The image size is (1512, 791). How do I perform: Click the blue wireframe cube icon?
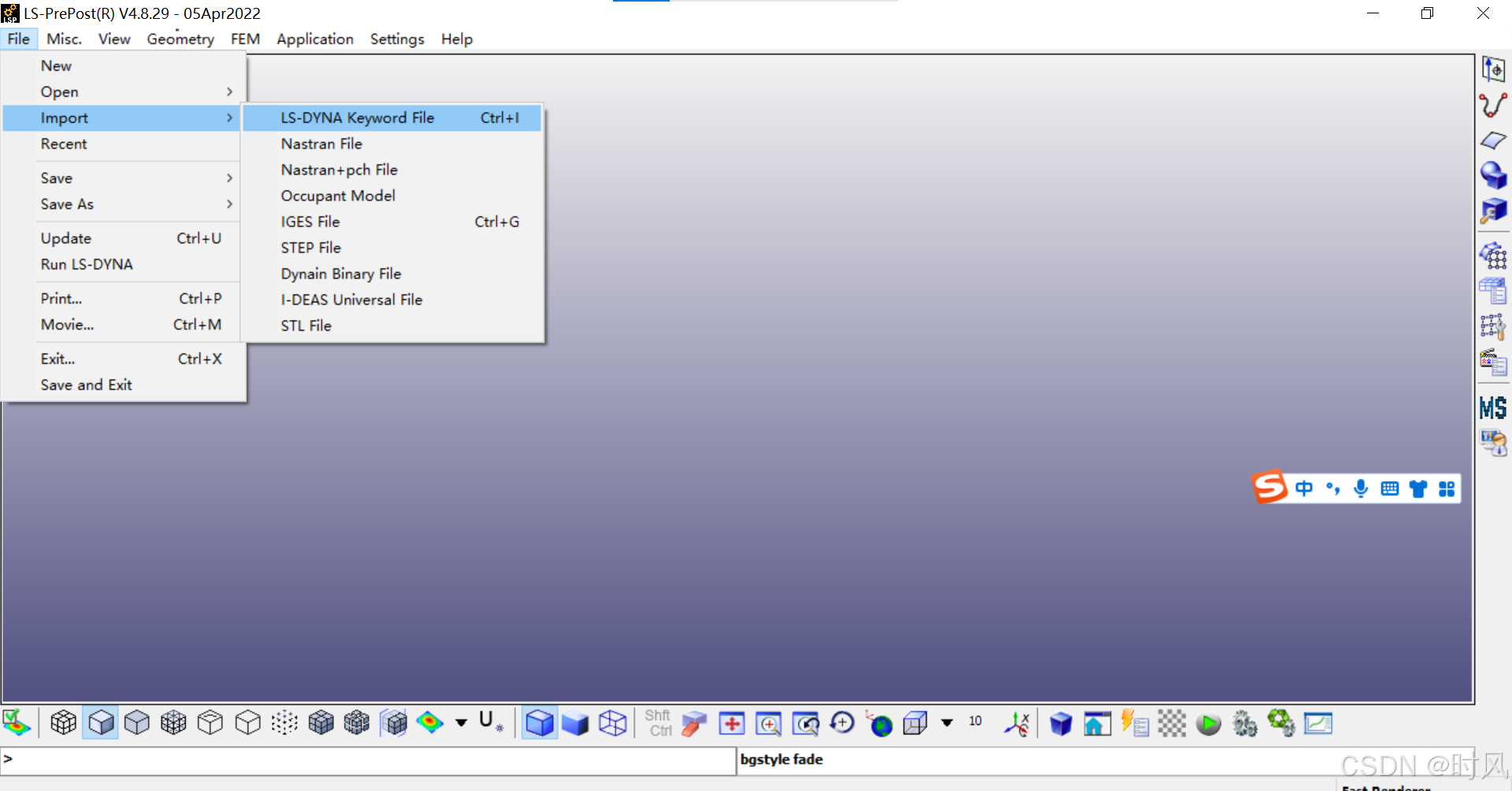point(612,723)
